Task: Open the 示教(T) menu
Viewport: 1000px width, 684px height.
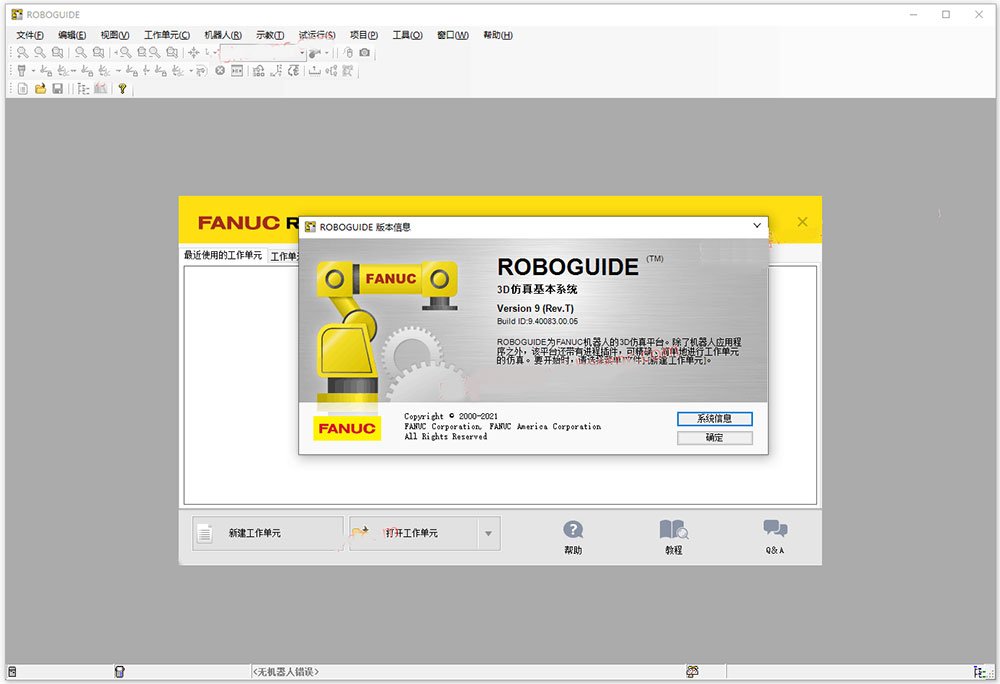Action: pos(270,35)
